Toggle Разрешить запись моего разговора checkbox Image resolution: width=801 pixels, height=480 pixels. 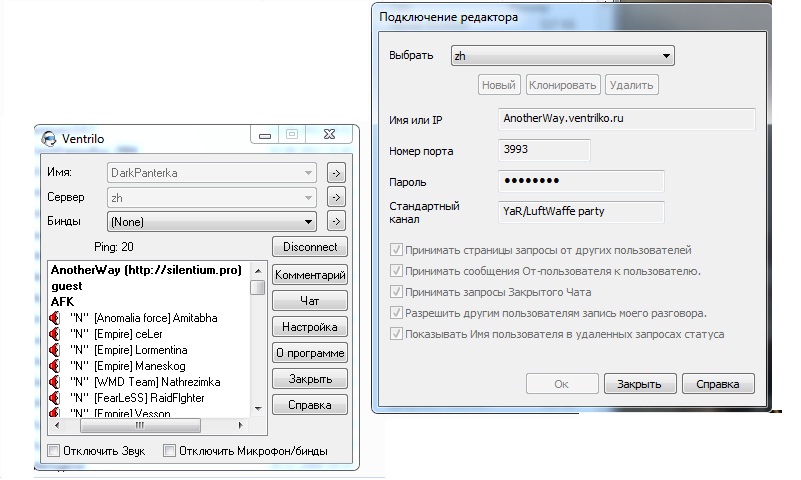[x=396, y=313]
